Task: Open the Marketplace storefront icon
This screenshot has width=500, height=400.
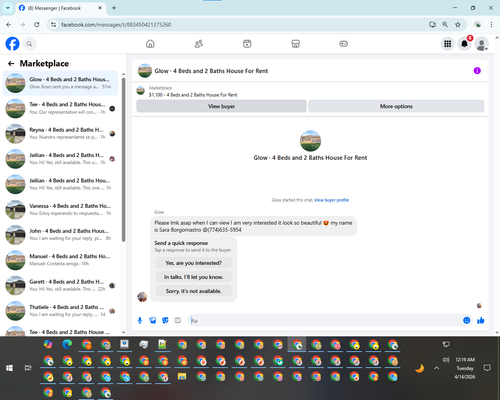Action: pyautogui.click(x=295, y=44)
